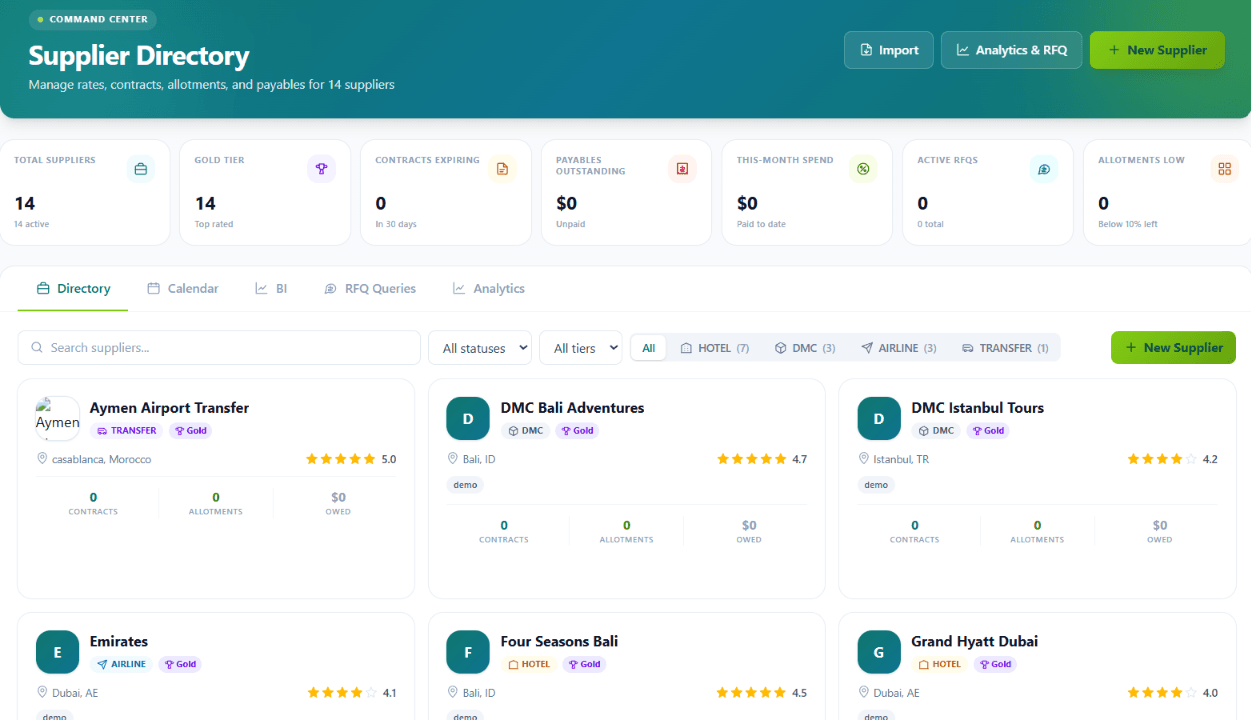Open Aymen Airport Transfer supplier name
Image resolution: width=1252 pixels, height=721 pixels.
point(169,408)
